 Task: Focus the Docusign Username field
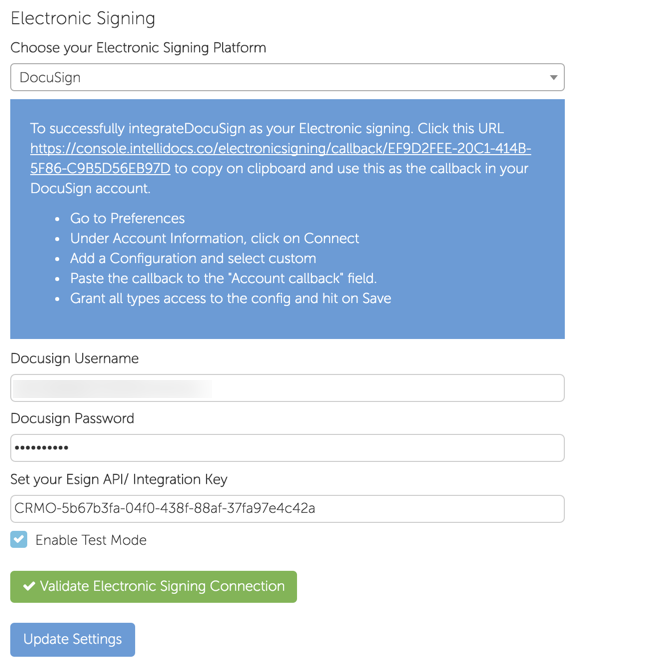287,388
